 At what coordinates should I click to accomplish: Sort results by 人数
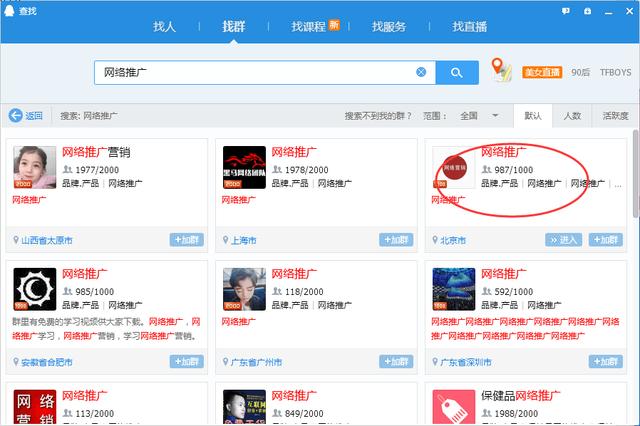coord(572,116)
